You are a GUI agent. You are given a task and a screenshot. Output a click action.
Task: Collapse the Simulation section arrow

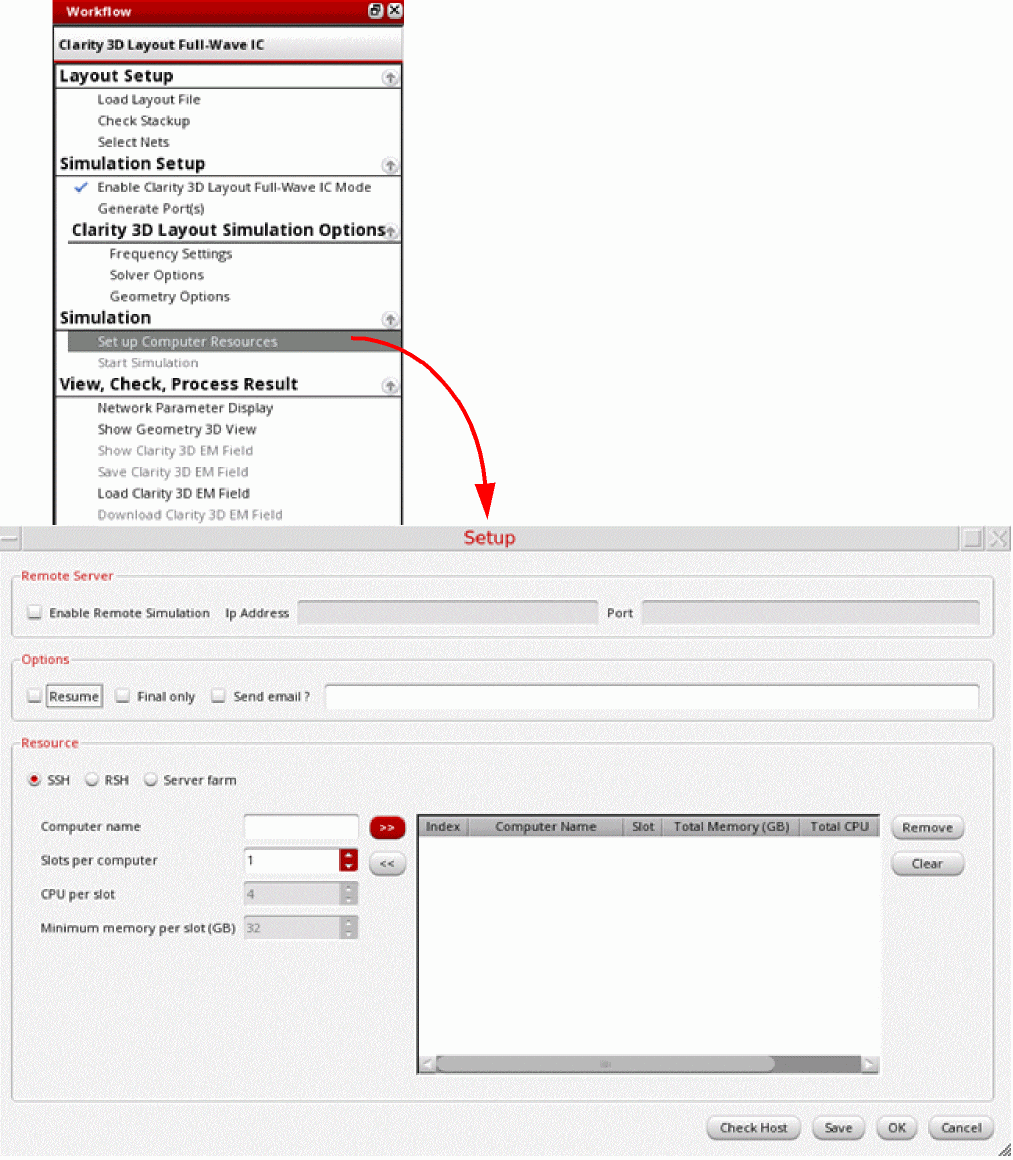(x=390, y=320)
